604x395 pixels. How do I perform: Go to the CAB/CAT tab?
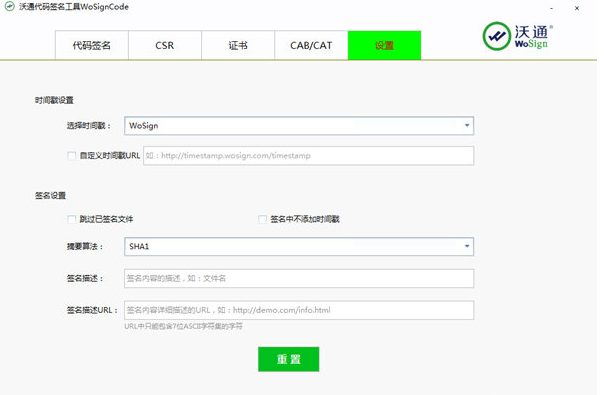pyautogui.click(x=311, y=45)
